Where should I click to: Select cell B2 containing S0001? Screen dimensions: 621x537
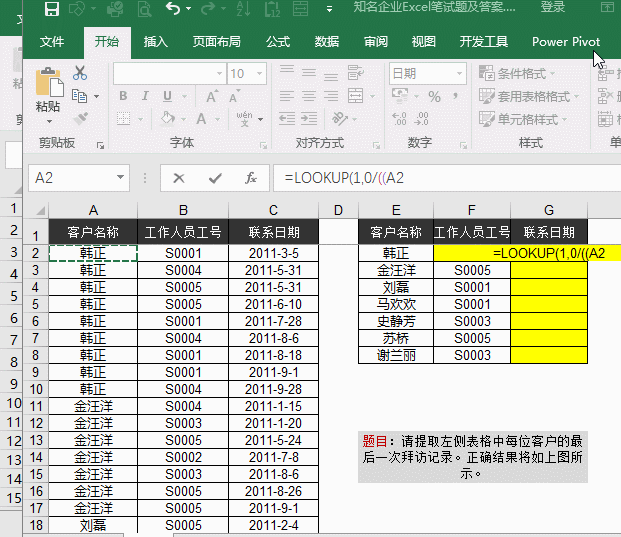click(183, 253)
